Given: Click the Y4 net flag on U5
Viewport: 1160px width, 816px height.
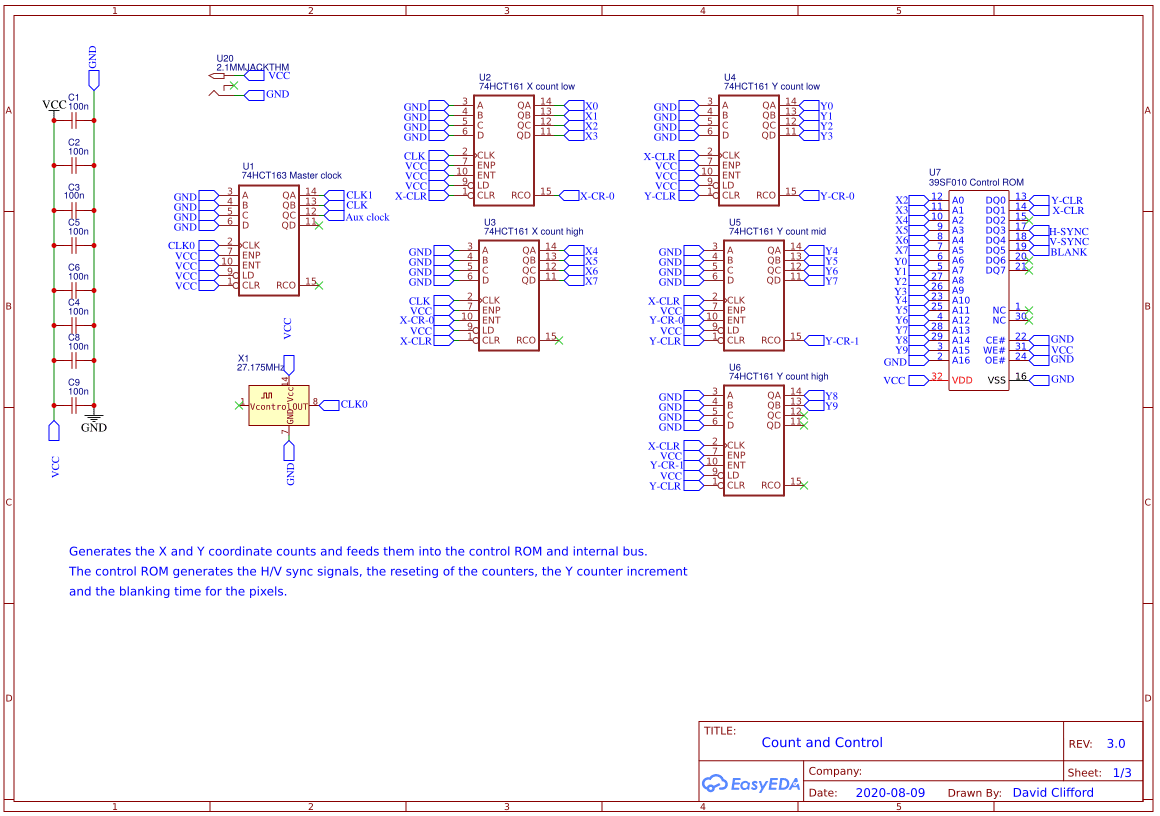Looking at the screenshot, I should pyautogui.click(x=823, y=252).
